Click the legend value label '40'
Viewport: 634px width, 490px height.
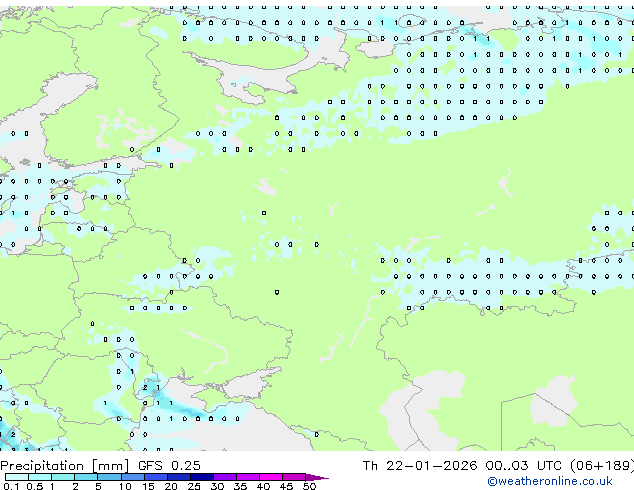263,486
